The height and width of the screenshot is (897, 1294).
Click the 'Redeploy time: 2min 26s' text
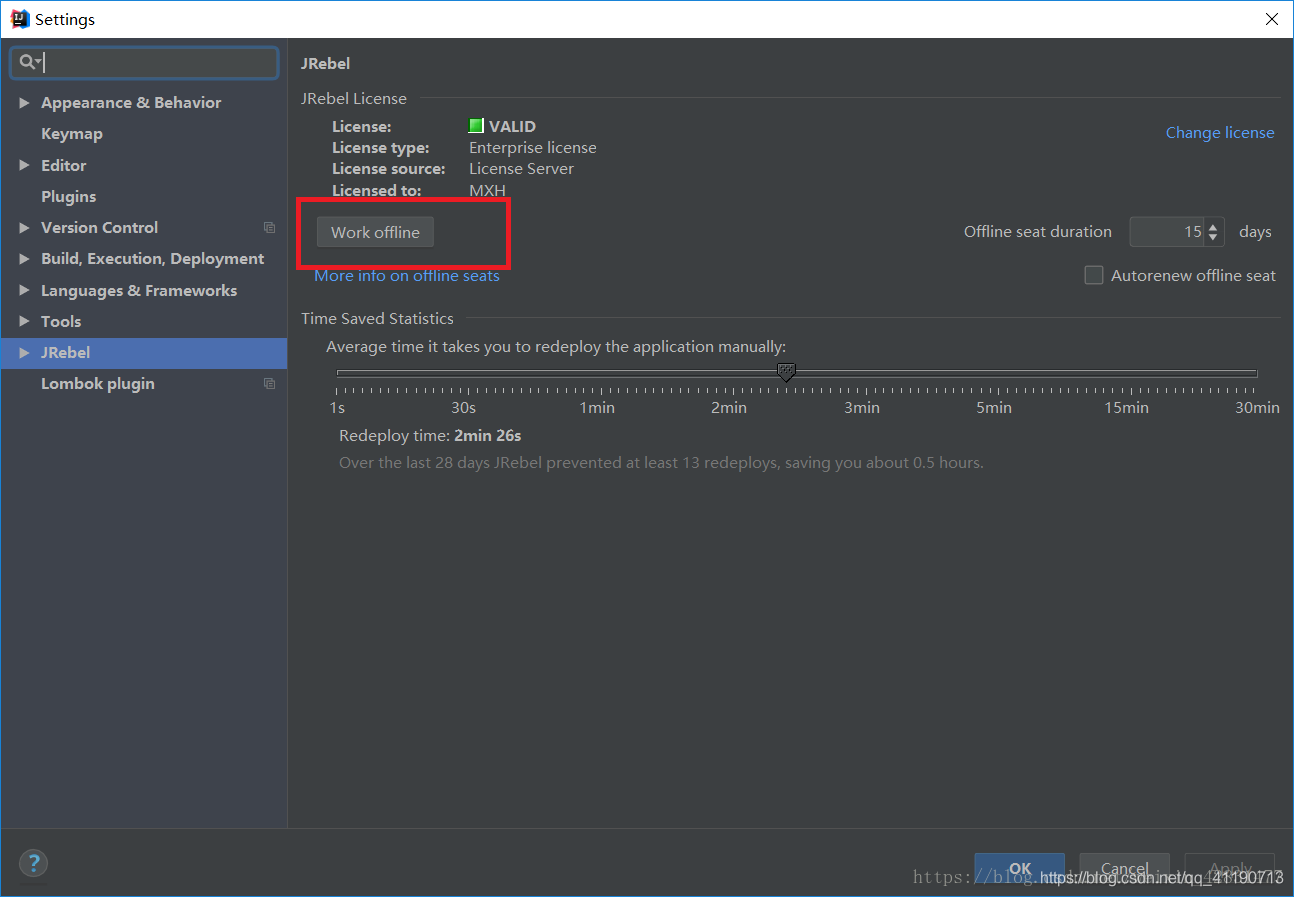[x=430, y=436]
